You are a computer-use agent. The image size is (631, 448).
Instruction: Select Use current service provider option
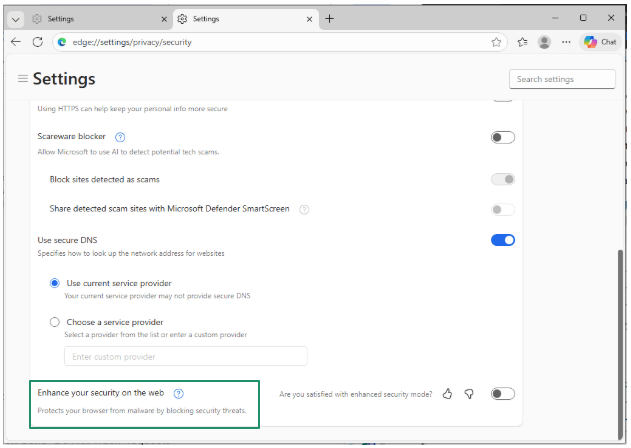(54, 284)
